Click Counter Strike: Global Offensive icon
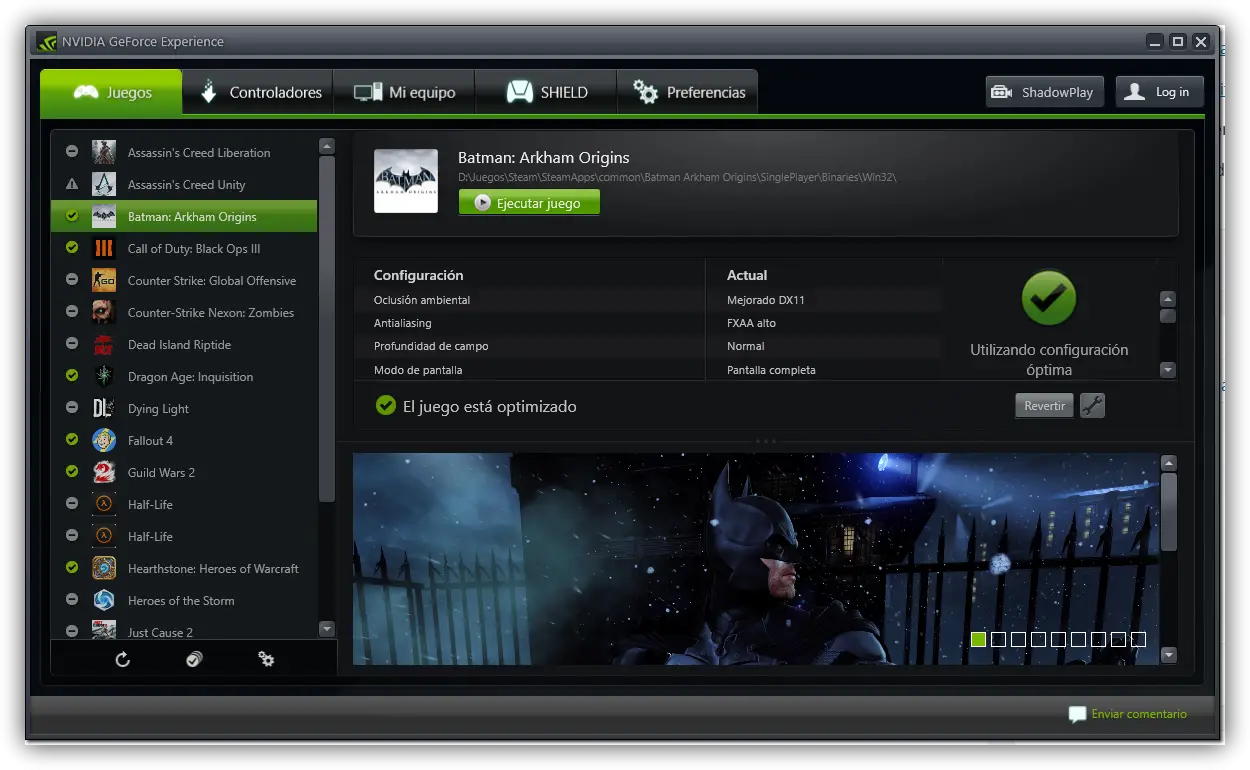 pos(104,280)
